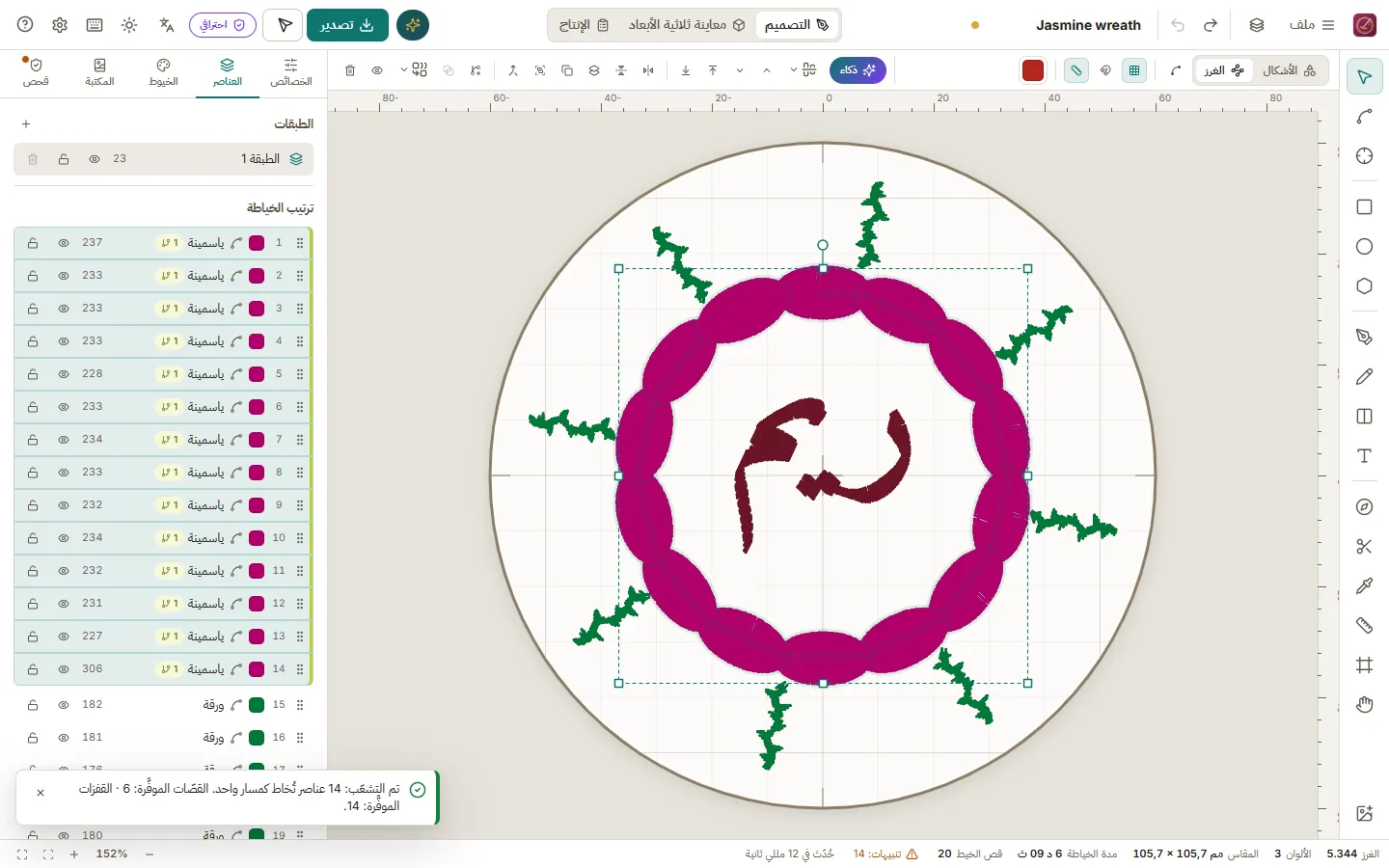Dismiss the branching success notification
The width and height of the screenshot is (1389, 868).
click(41, 793)
